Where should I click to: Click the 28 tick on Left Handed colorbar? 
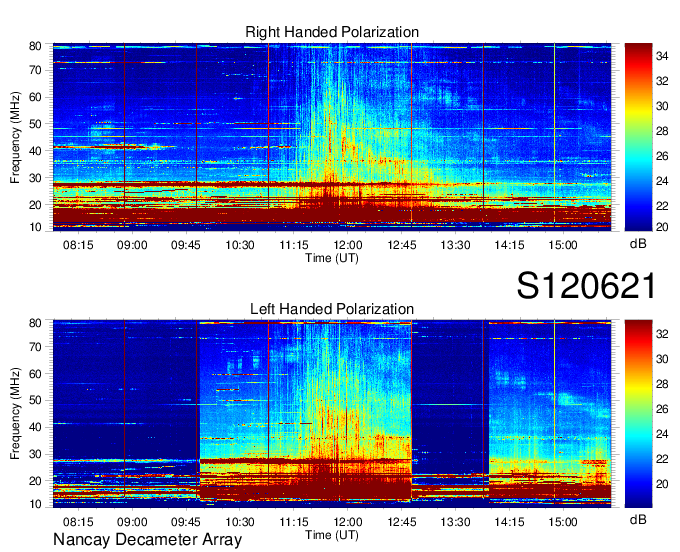[x=662, y=384]
